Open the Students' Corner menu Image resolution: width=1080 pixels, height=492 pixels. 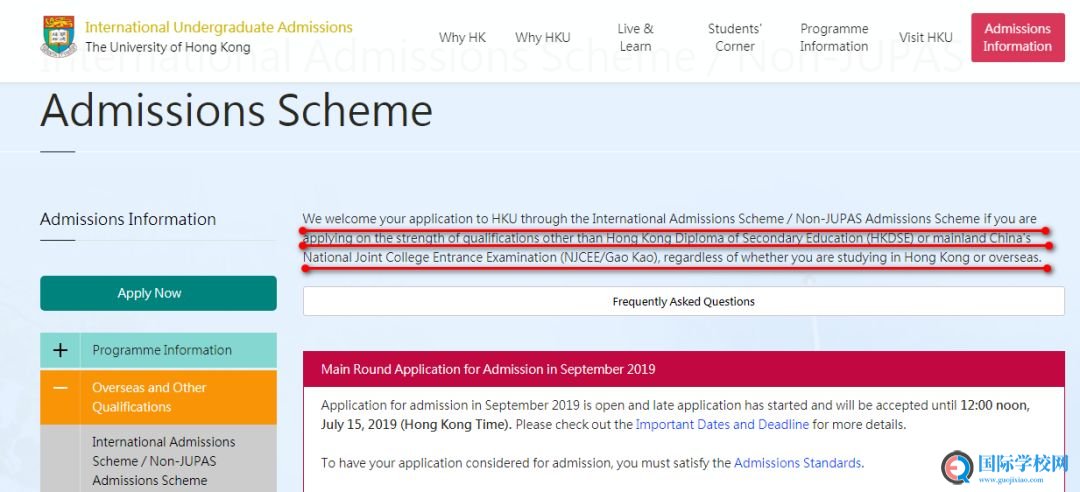[x=735, y=37]
